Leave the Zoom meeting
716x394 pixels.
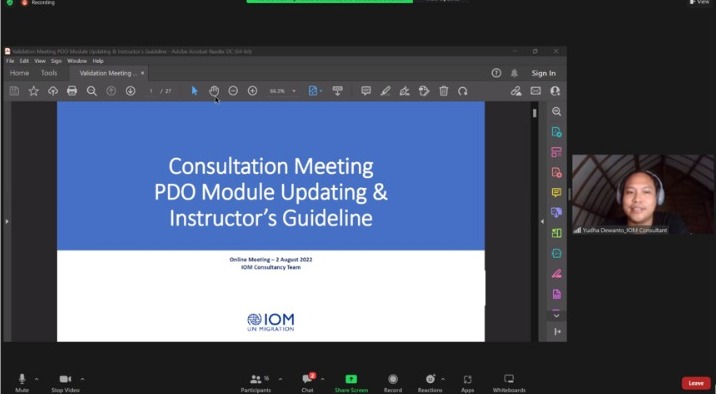coord(696,383)
